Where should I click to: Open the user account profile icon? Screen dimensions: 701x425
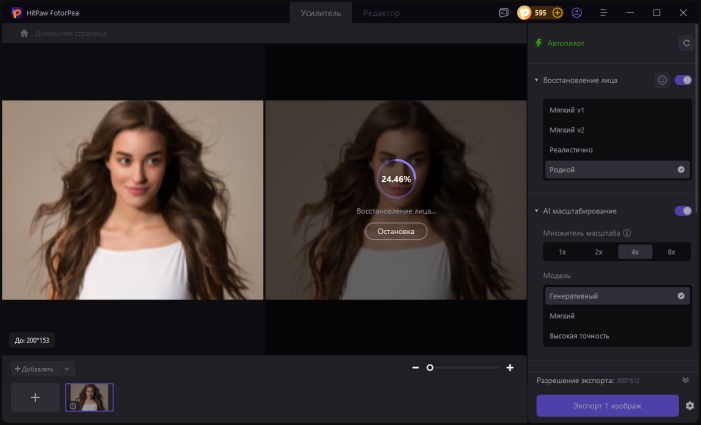[x=577, y=13]
